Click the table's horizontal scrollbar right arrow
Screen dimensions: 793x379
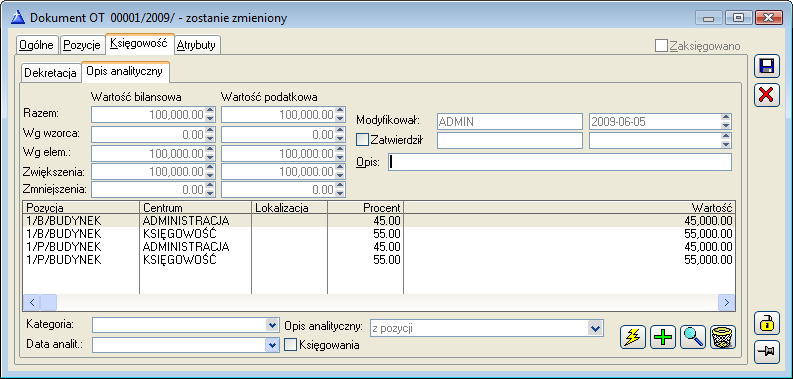(x=727, y=303)
